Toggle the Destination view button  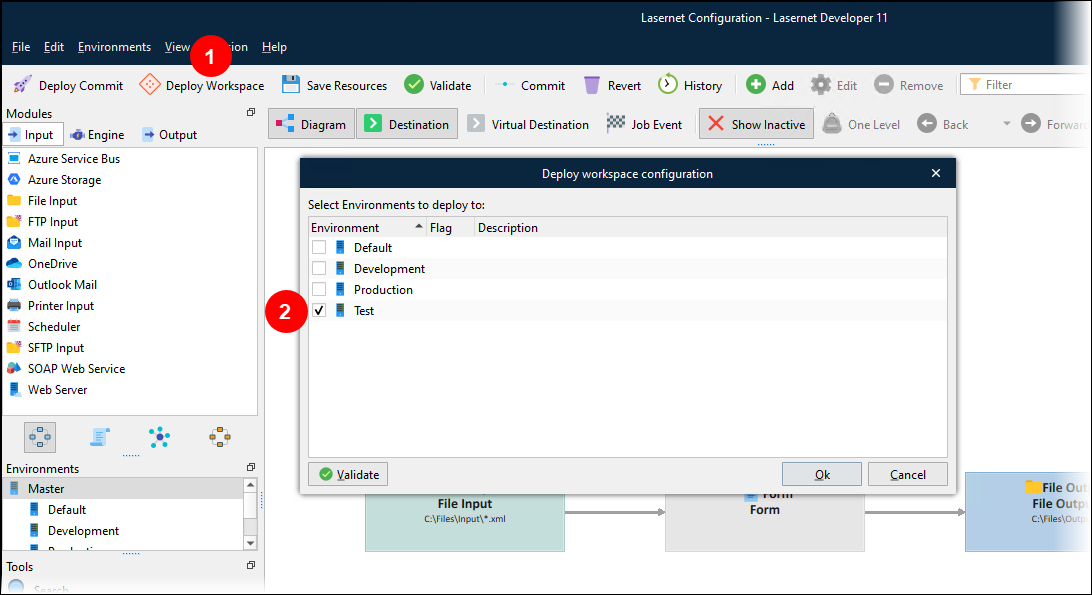tap(407, 124)
